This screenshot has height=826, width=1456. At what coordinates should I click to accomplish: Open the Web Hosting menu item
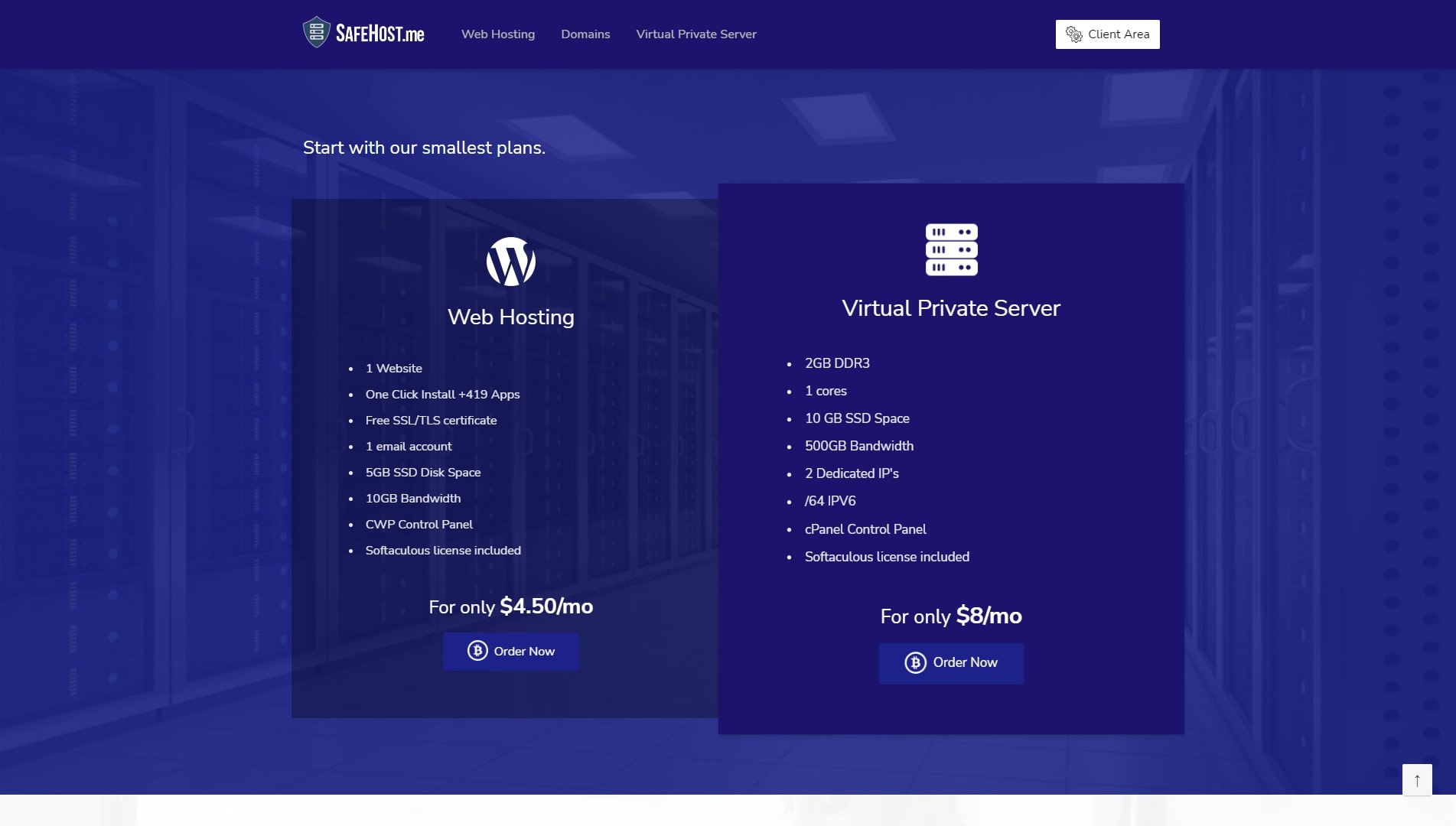click(498, 34)
